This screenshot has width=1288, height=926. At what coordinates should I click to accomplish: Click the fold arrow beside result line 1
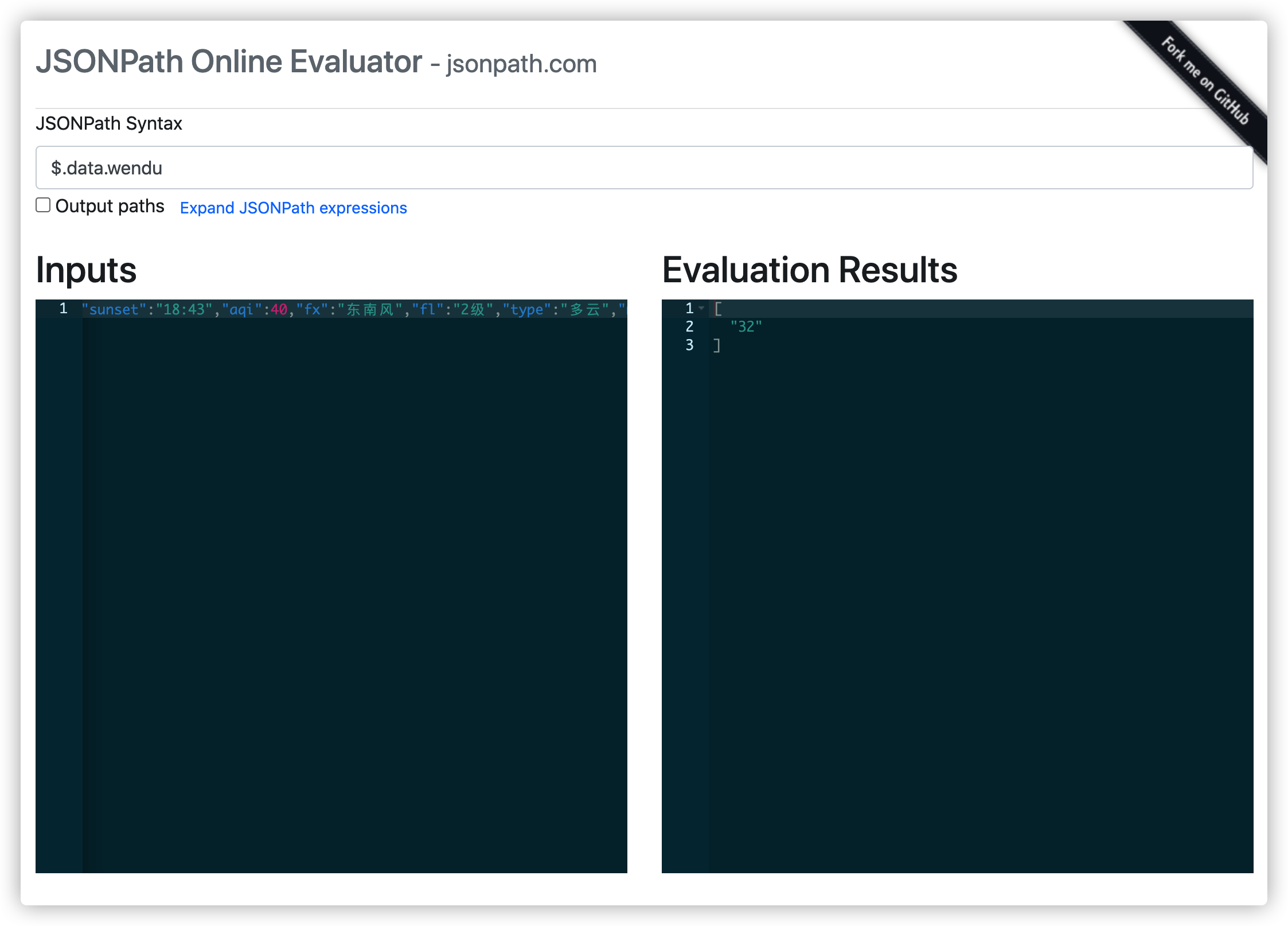coord(701,308)
